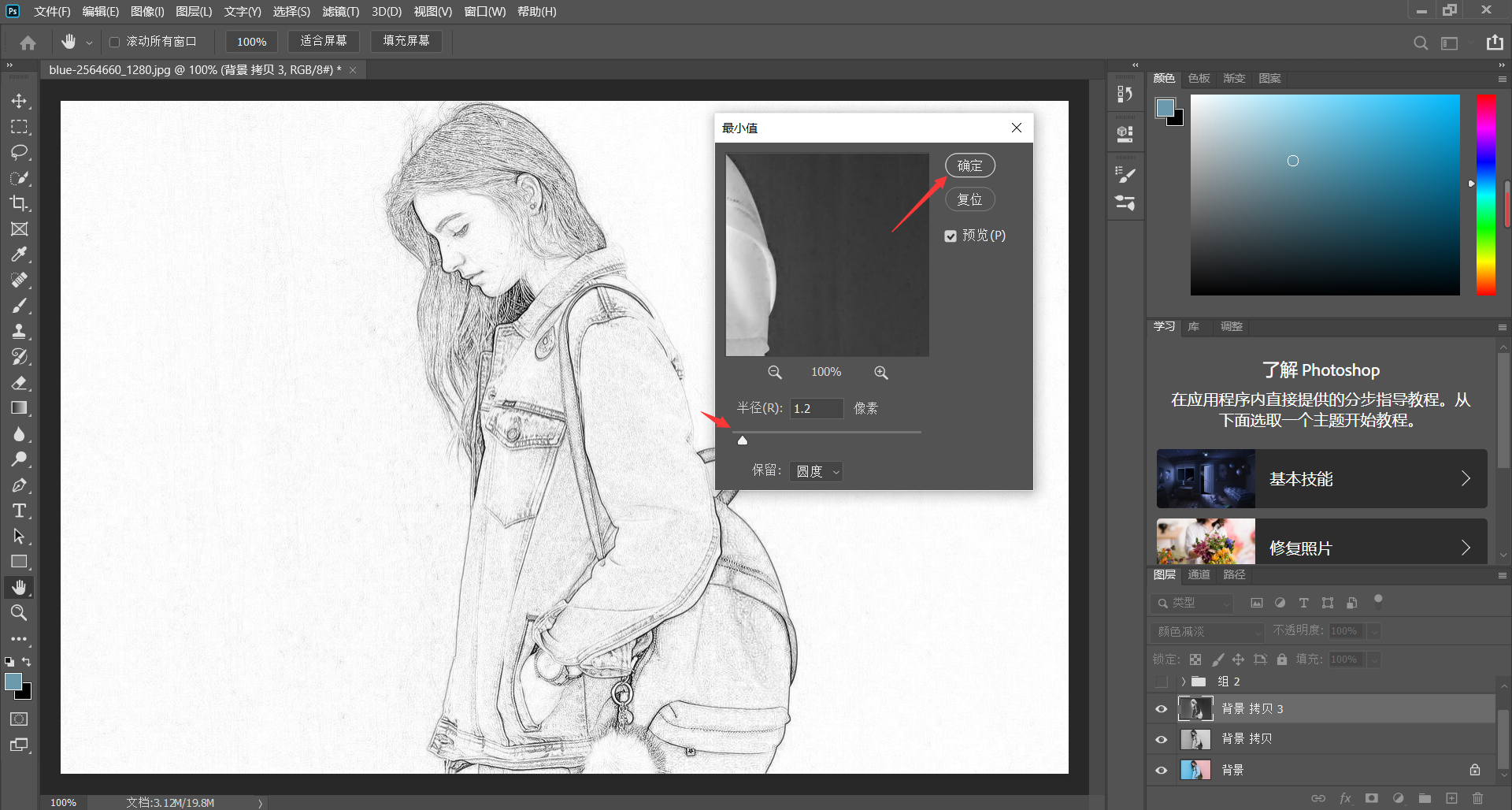Hide the 背景 拷贝 3 layer
Viewport: 1512px width, 810px height.
1161,709
